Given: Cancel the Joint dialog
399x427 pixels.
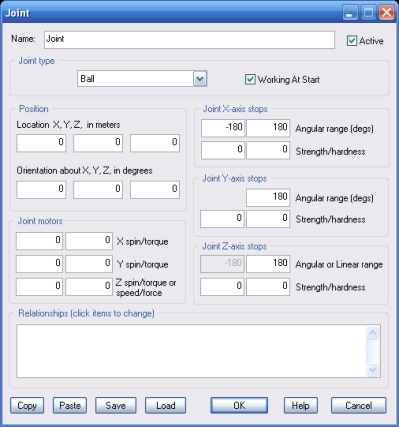Looking at the screenshot, I should pyautogui.click(x=359, y=406).
